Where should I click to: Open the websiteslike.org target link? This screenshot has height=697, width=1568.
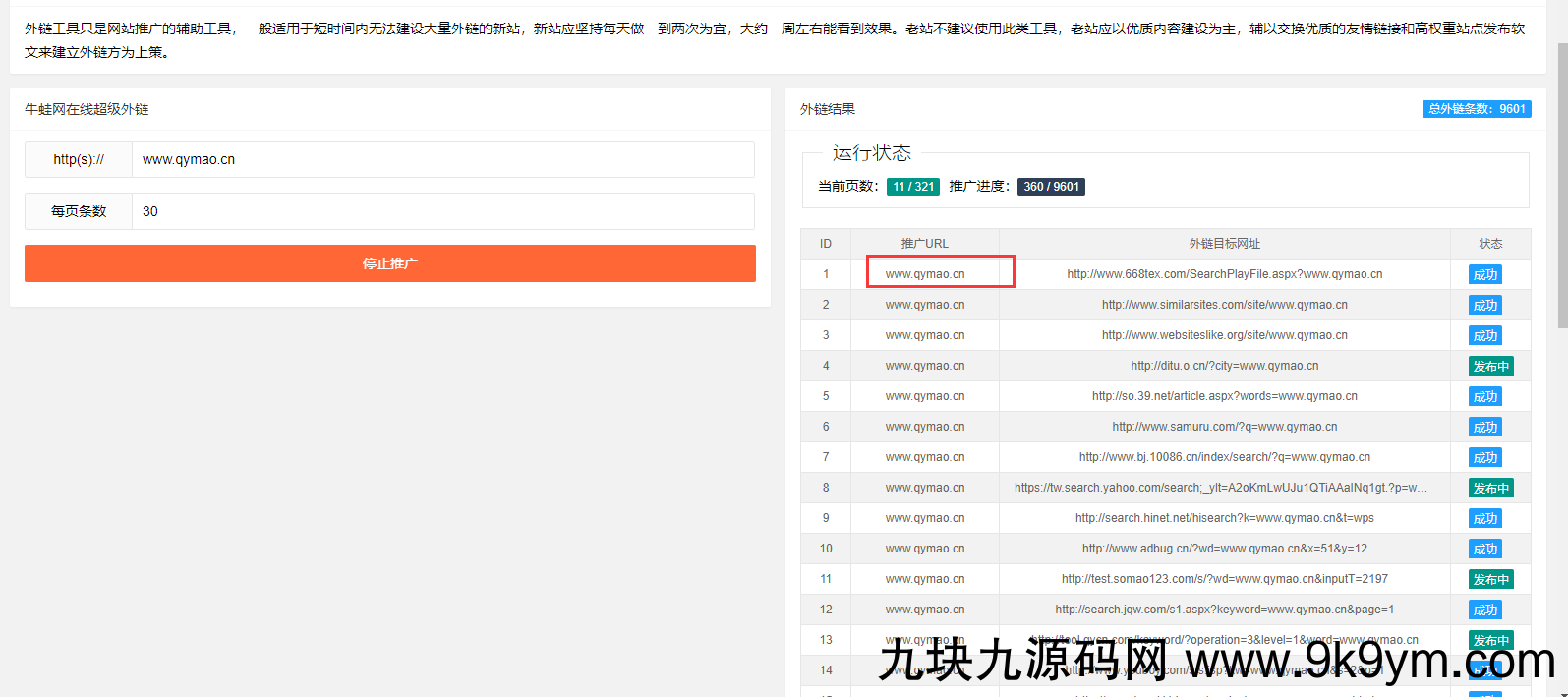tap(1224, 335)
